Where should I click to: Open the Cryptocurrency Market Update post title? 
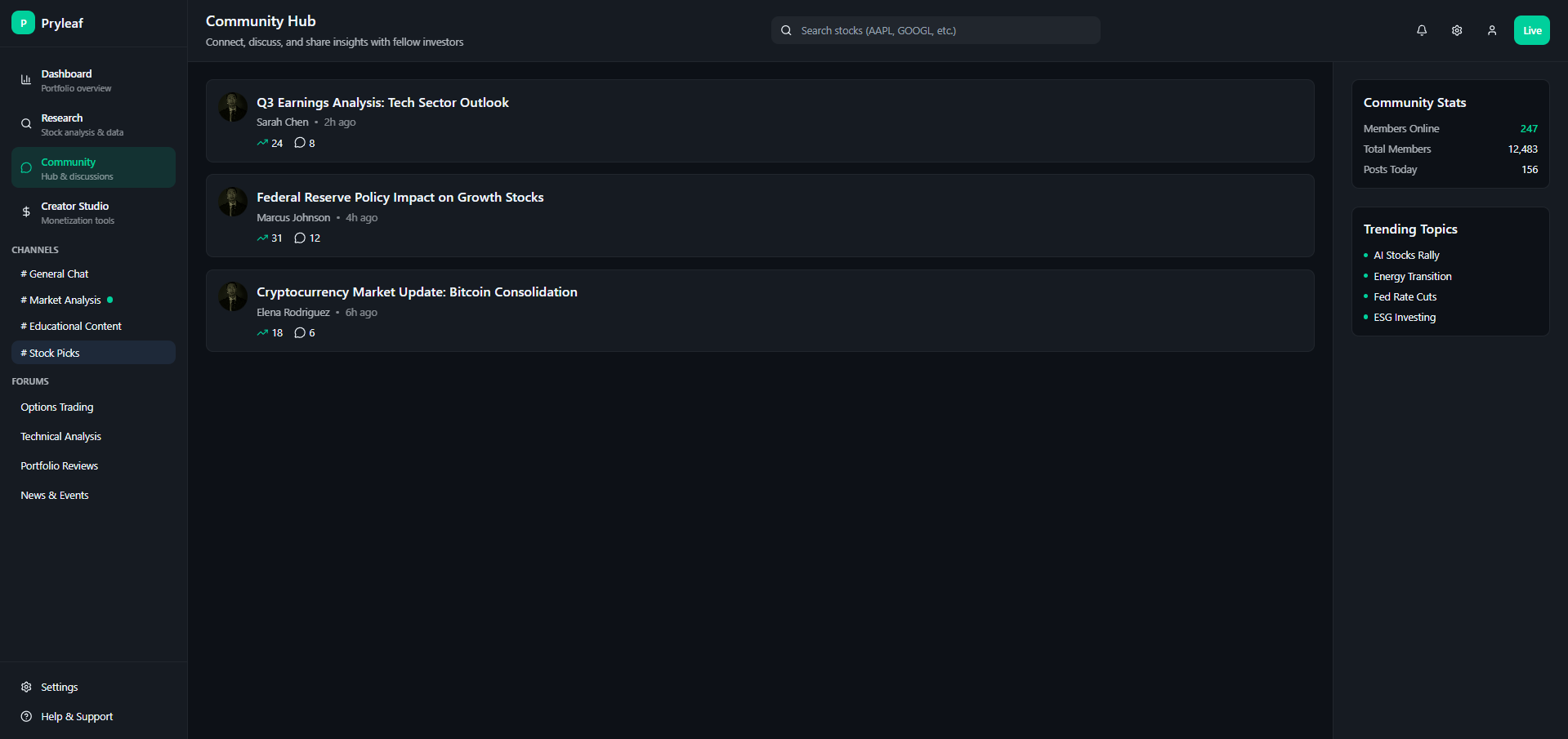click(417, 292)
